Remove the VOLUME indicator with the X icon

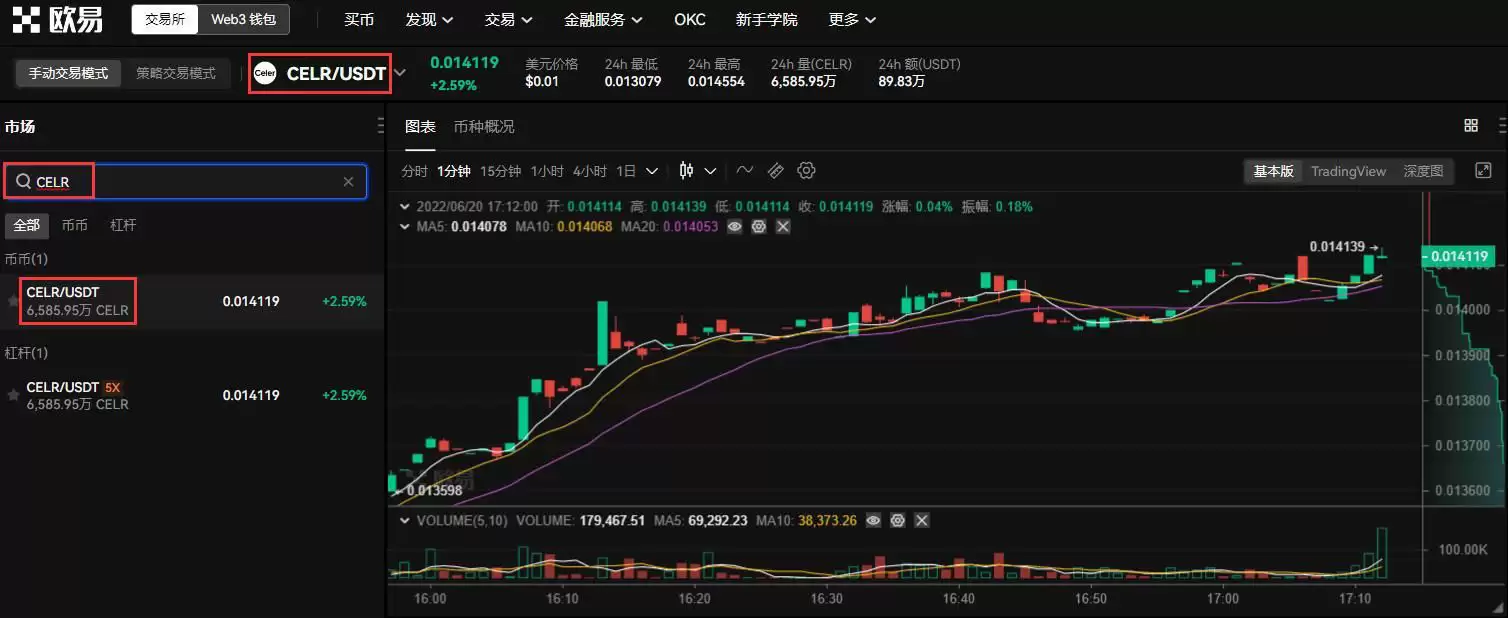coord(920,520)
